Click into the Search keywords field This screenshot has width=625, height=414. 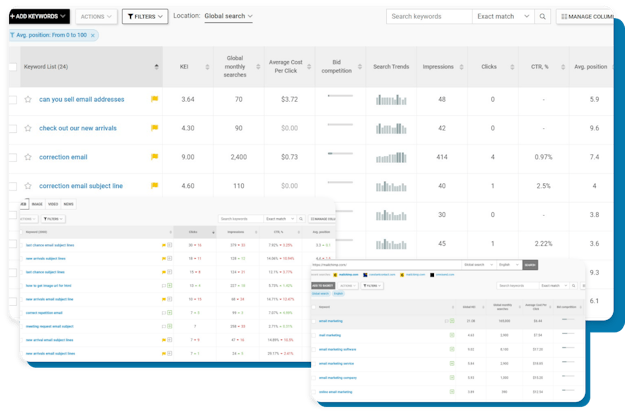(x=428, y=17)
